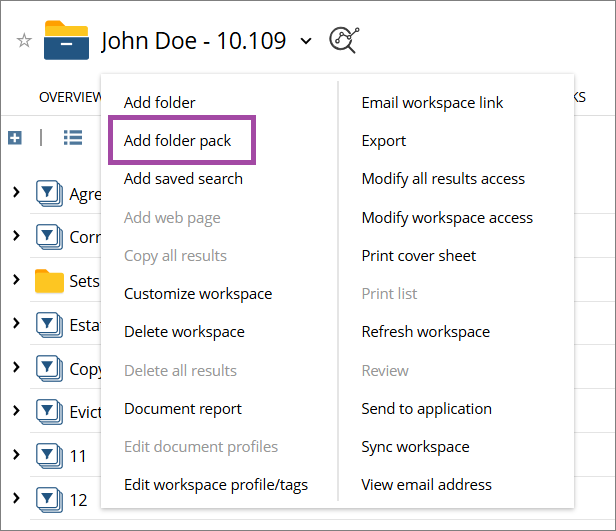
Task: Click the saved search icon for Copy row
Action: point(50,368)
